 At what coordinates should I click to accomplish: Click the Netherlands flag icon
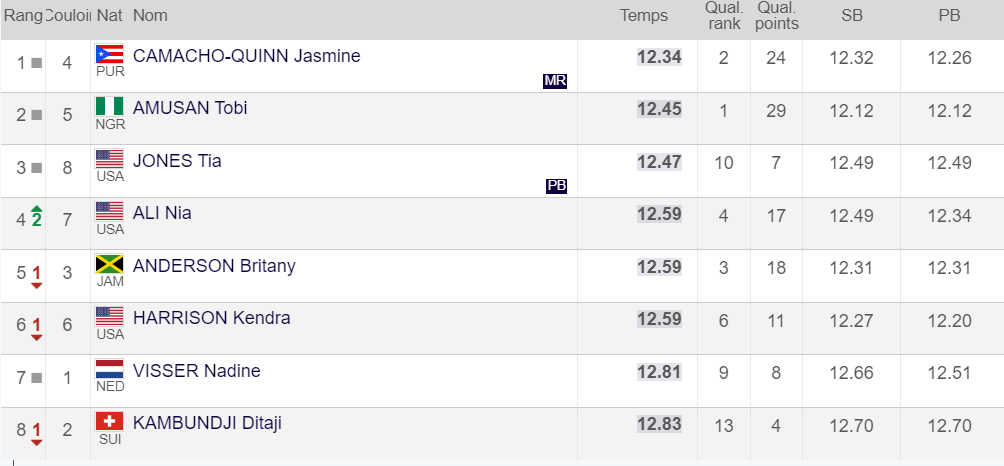pos(109,369)
